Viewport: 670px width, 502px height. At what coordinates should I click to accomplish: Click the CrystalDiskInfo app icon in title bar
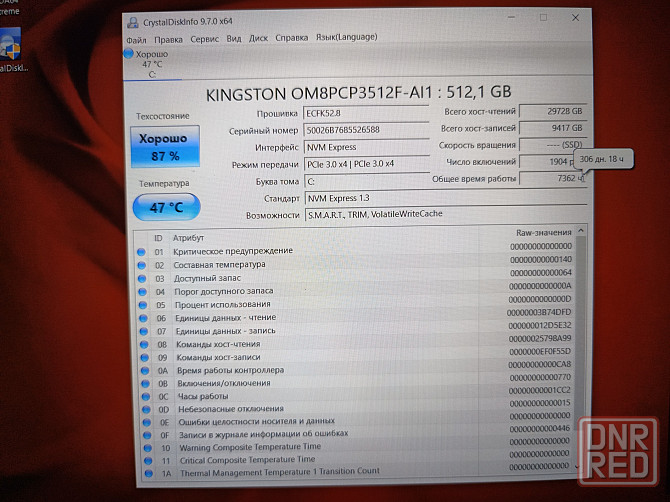pyautogui.click(x=133, y=22)
